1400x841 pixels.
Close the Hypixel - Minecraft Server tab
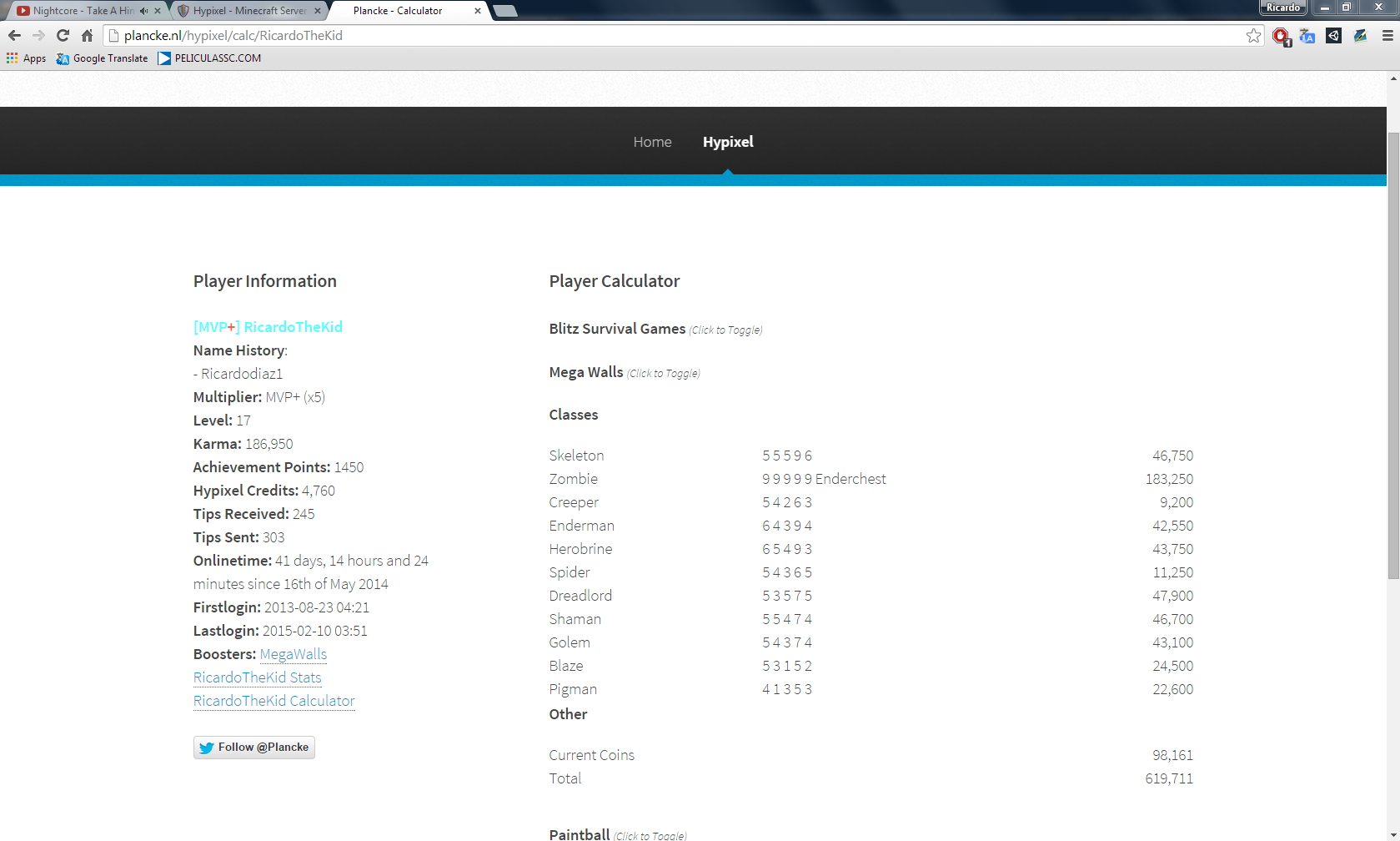point(318,11)
